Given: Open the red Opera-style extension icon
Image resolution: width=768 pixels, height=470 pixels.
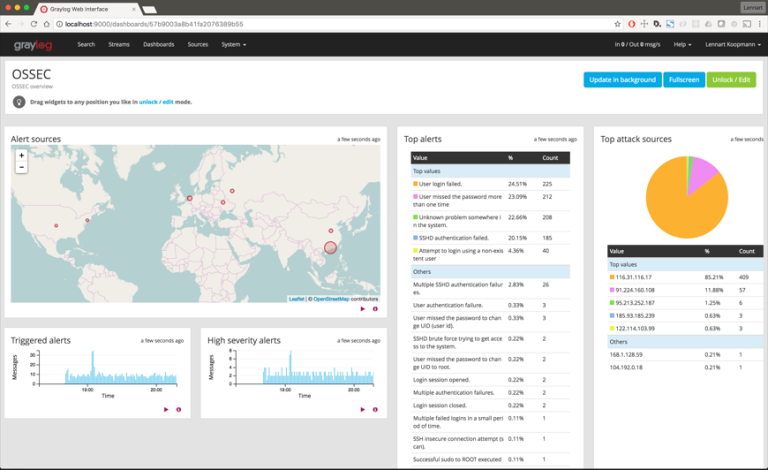Looking at the screenshot, I should coord(631,24).
